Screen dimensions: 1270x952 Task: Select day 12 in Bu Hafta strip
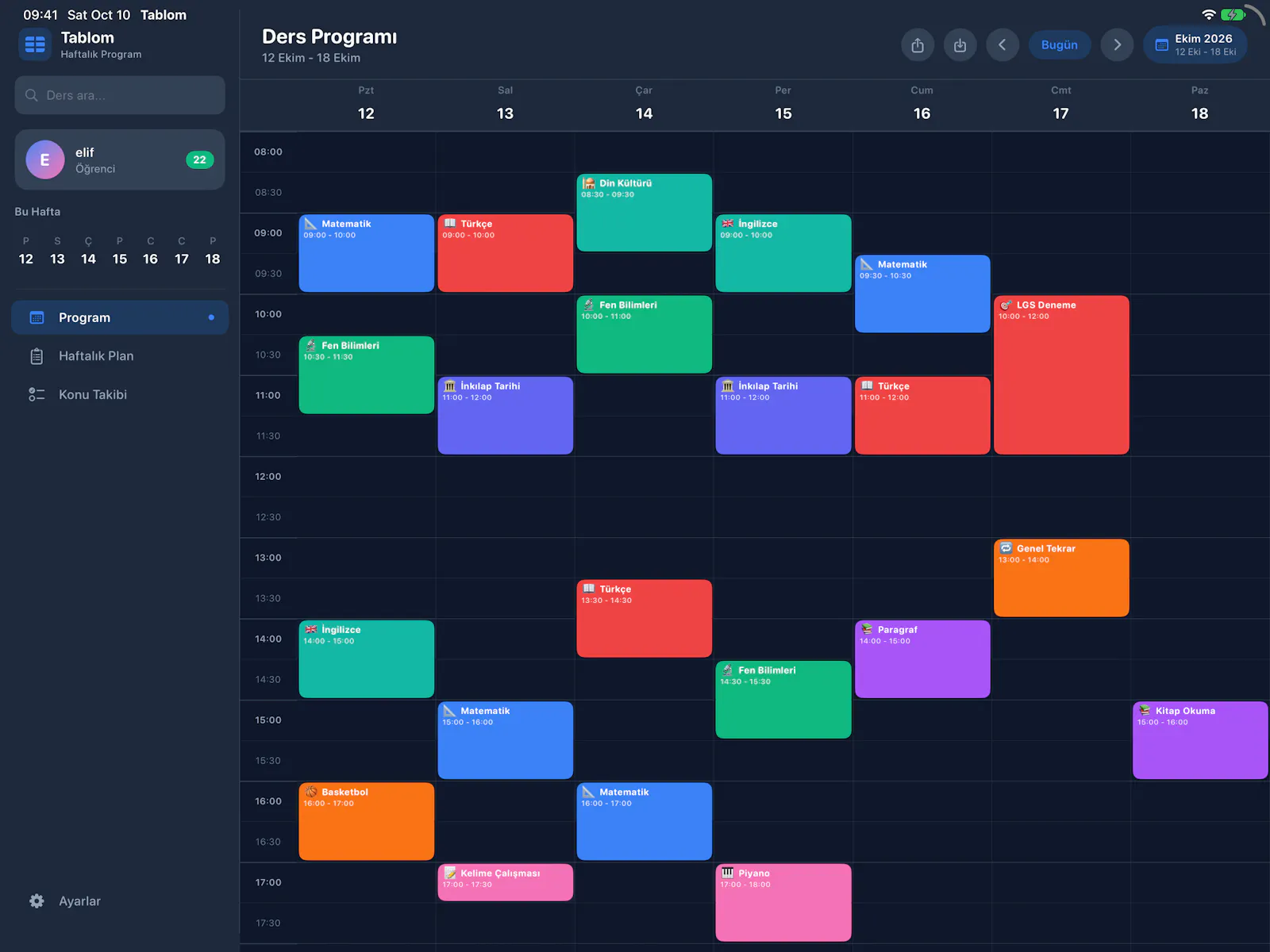[x=26, y=251]
